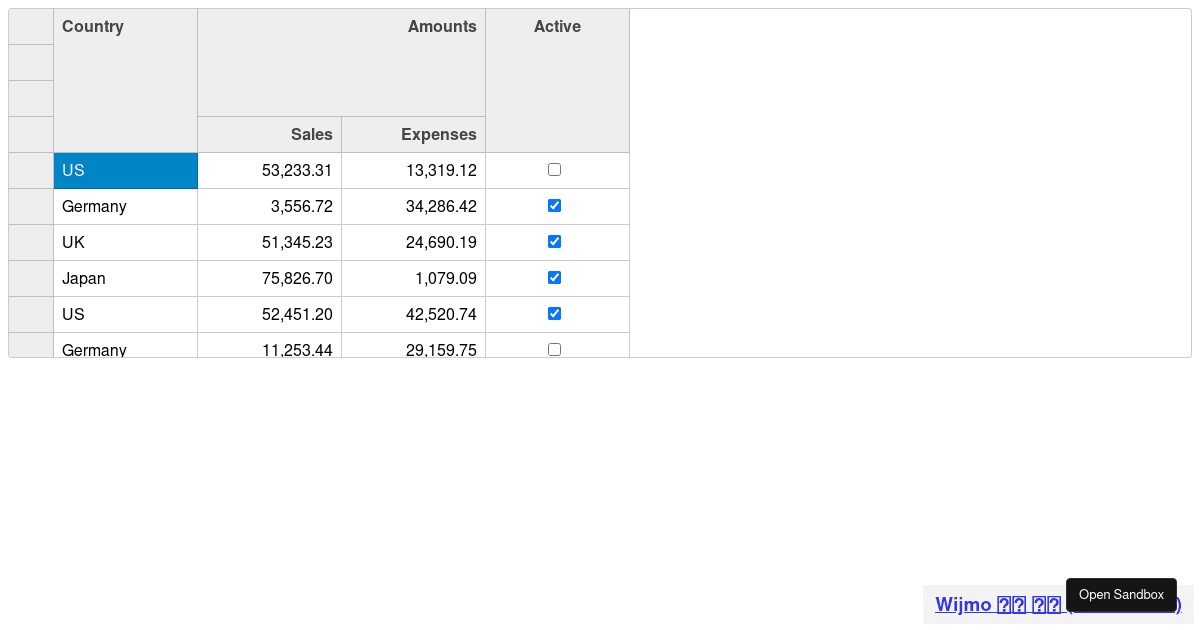1200x630 pixels.
Task: Toggle Active checkbox for US 52,451.20 row
Action: point(554,314)
